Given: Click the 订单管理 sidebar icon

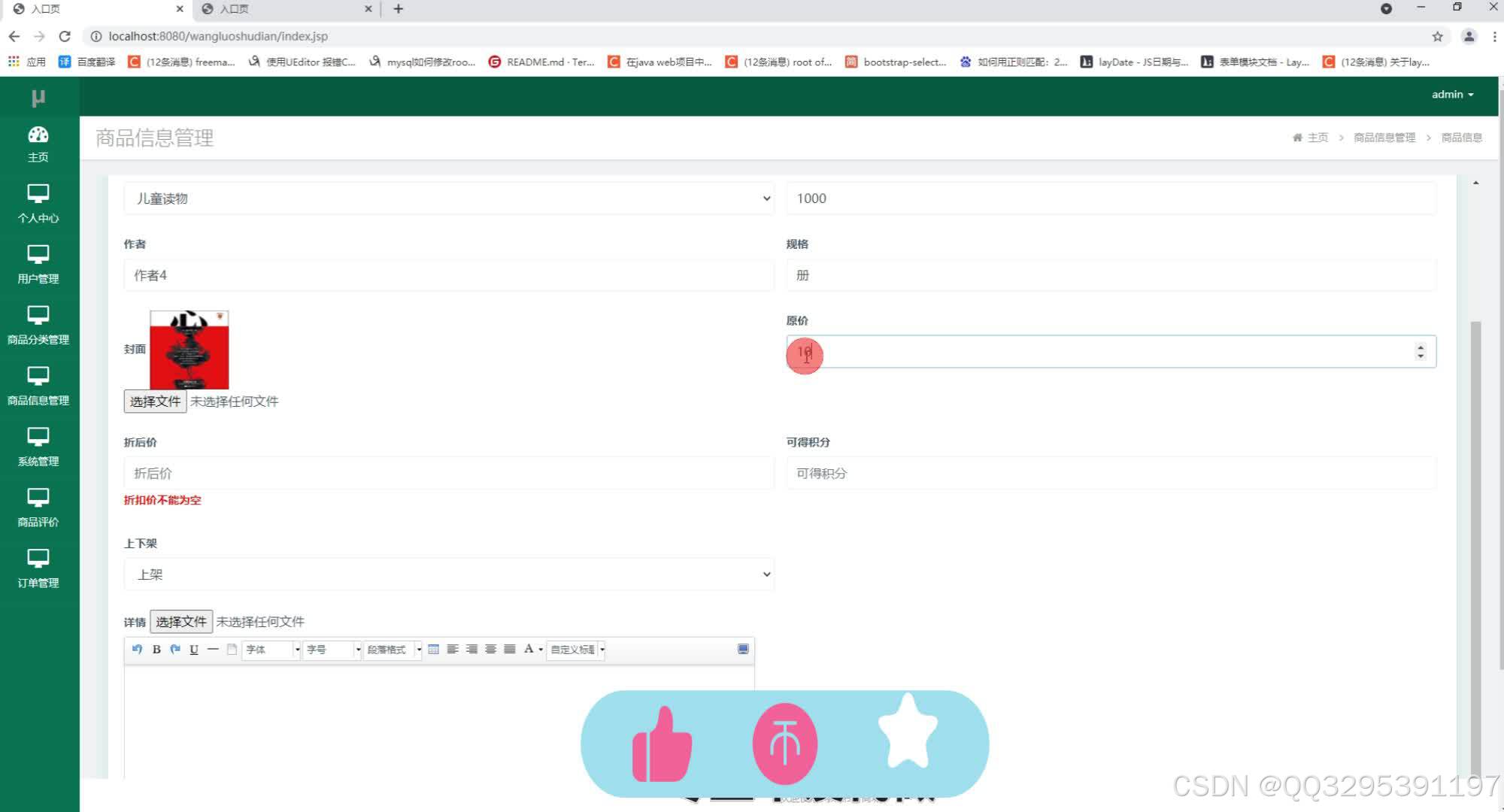Looking at the screenshot, I should point(38,570).
